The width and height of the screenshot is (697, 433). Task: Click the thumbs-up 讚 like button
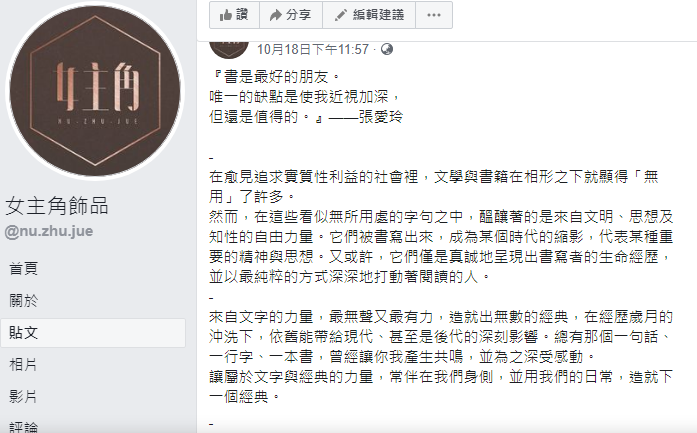pos(234,15)
